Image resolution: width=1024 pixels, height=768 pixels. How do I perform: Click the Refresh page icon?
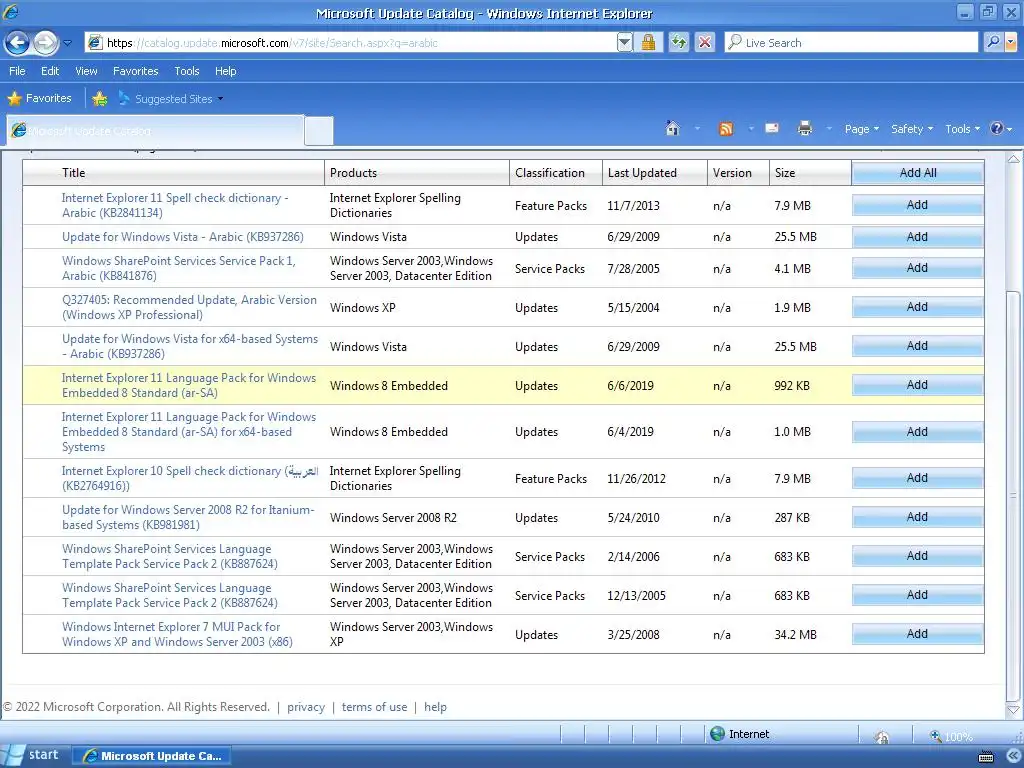tap(679, 43)
